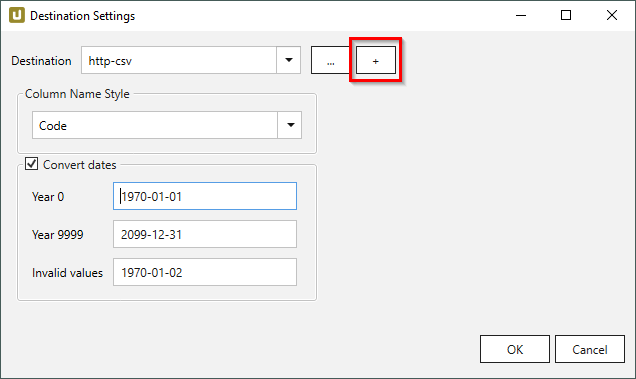Screen dimensions: 636x379
Task: Click the Column Name Style group label
Action: (x=77, y=94)
